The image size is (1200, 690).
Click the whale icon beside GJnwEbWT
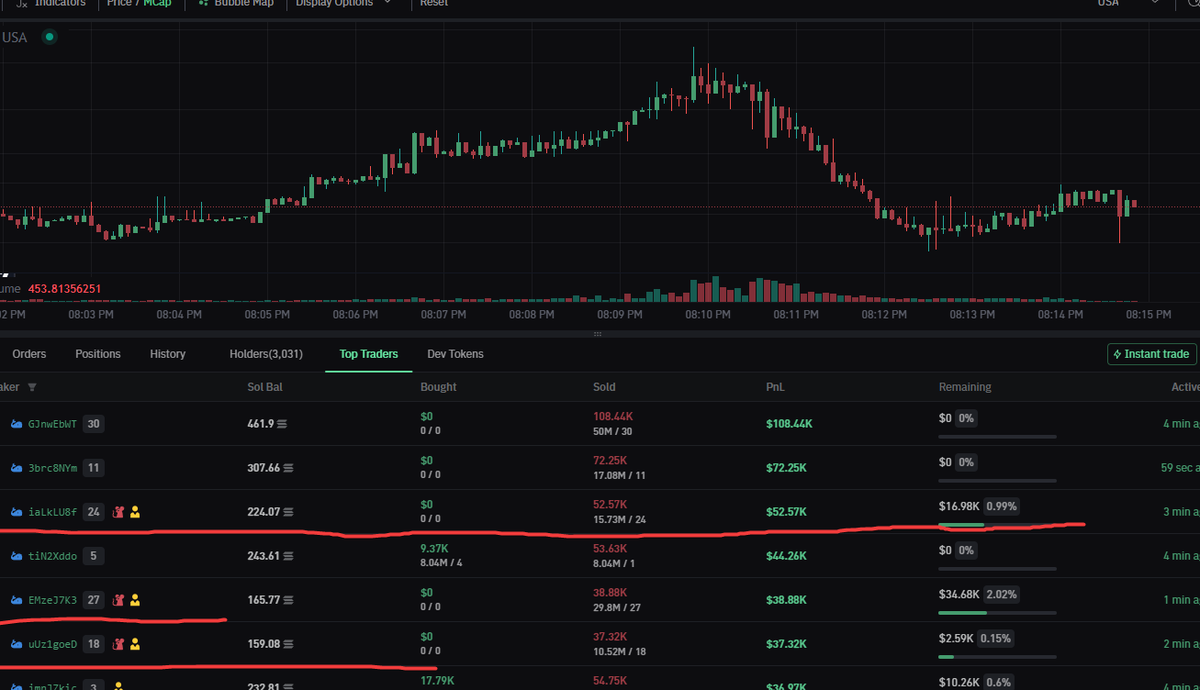tap(16, 424)
